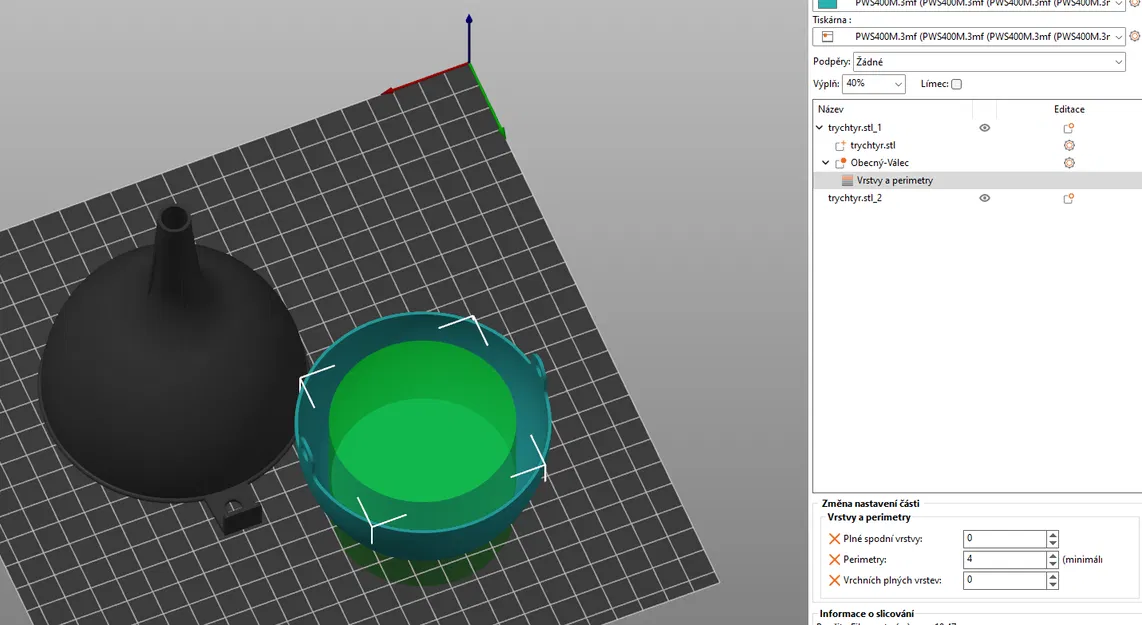Hide trychtyr.stl_2 using eye icon
1142x625 pixels.
[985, 198]
